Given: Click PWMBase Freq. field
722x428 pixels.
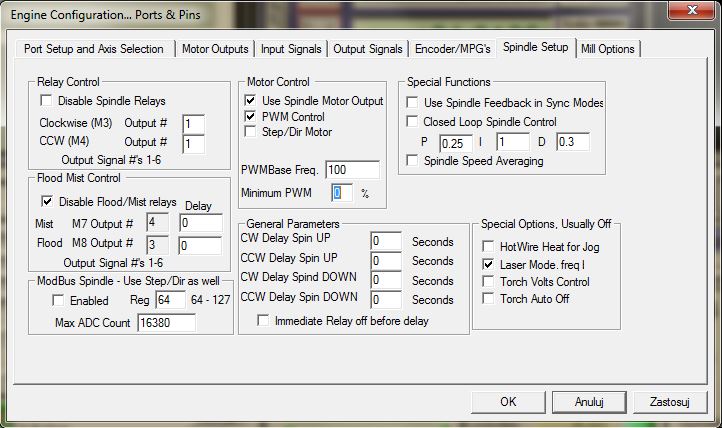Looking at the screenshot, I should pyautogui.click(x=353, y=170).
